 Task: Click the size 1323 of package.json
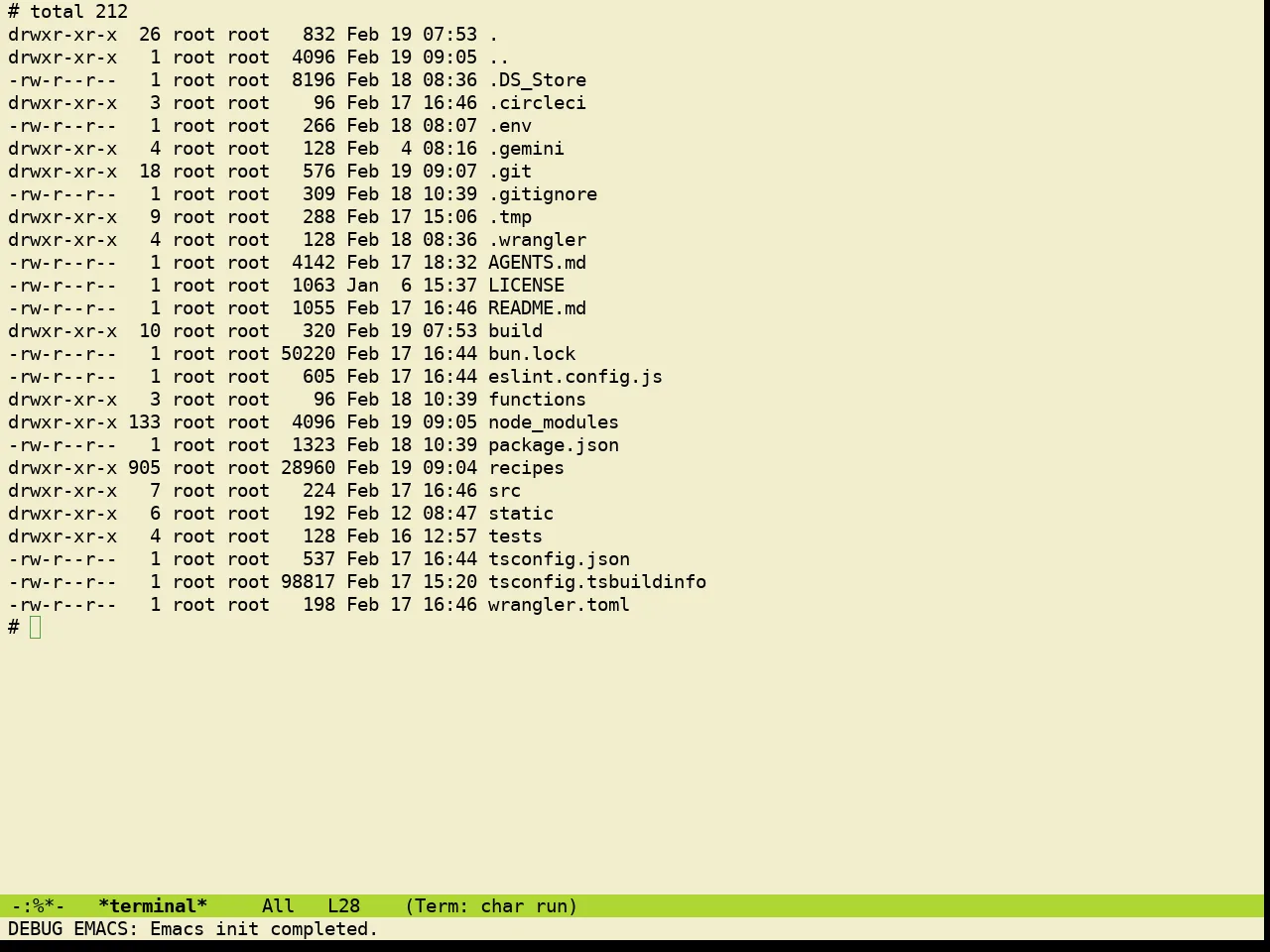314,445
